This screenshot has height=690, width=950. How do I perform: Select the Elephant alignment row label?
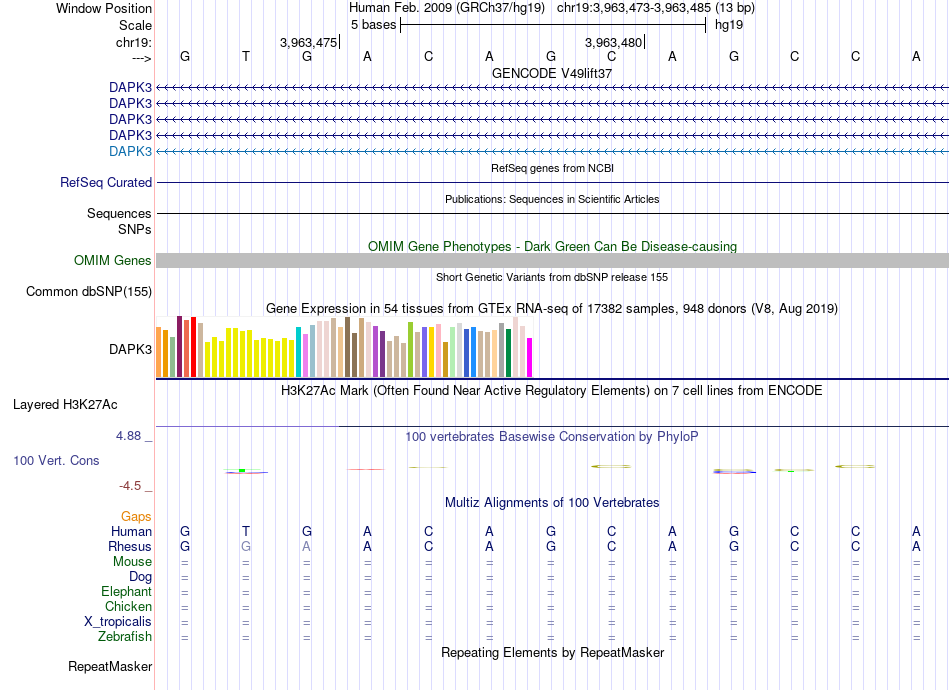[x=126, y=592]
